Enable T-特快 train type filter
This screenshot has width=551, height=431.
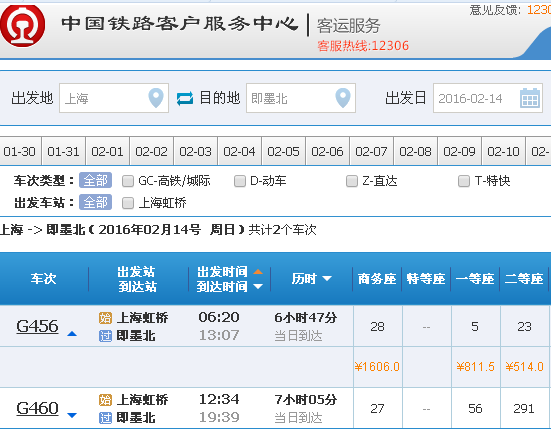point(464,181)
